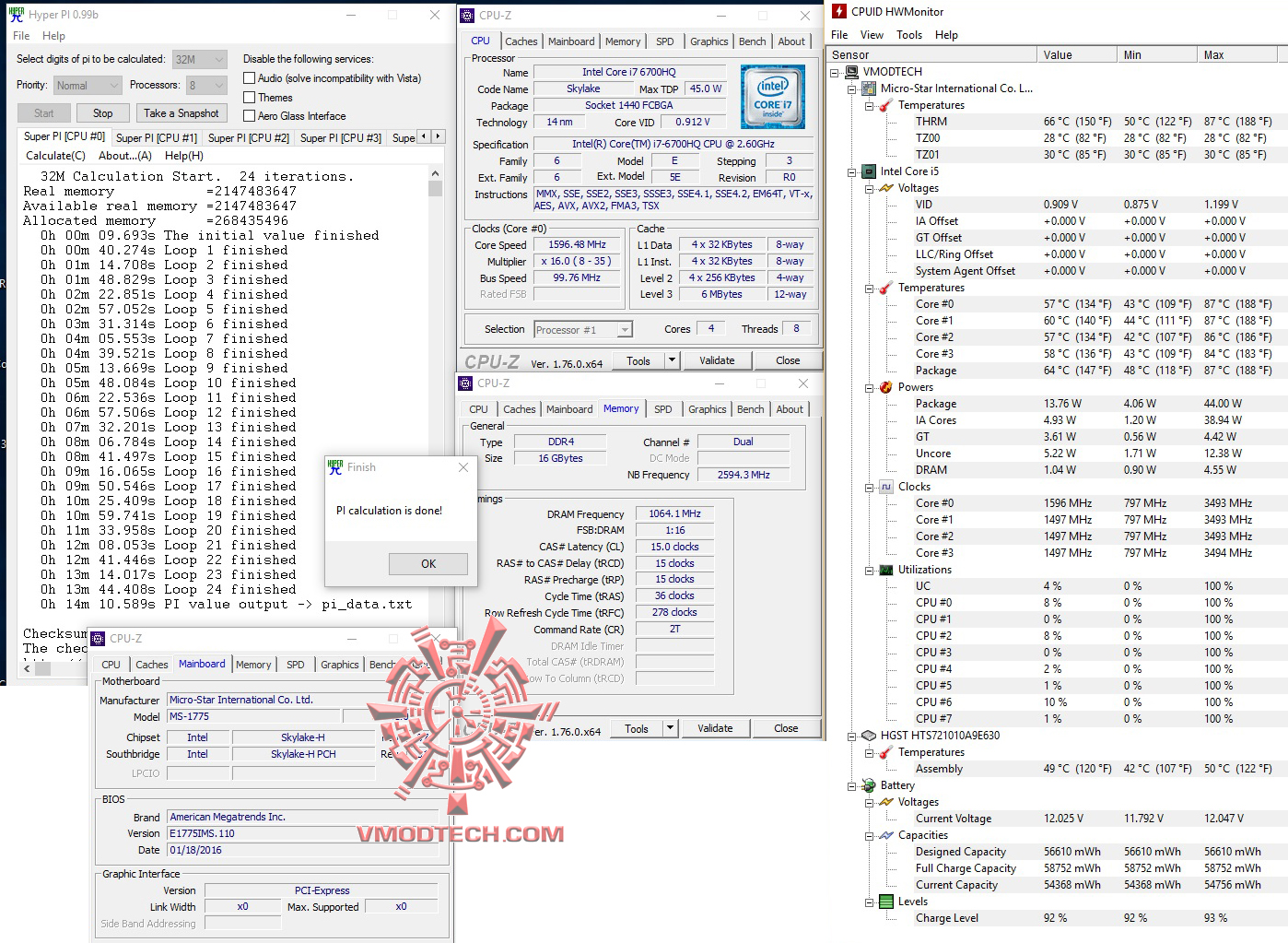The image size is (1288, 943).
Task: Click the Clocks icon in HWMonitor tree
Action: (886, 487)
